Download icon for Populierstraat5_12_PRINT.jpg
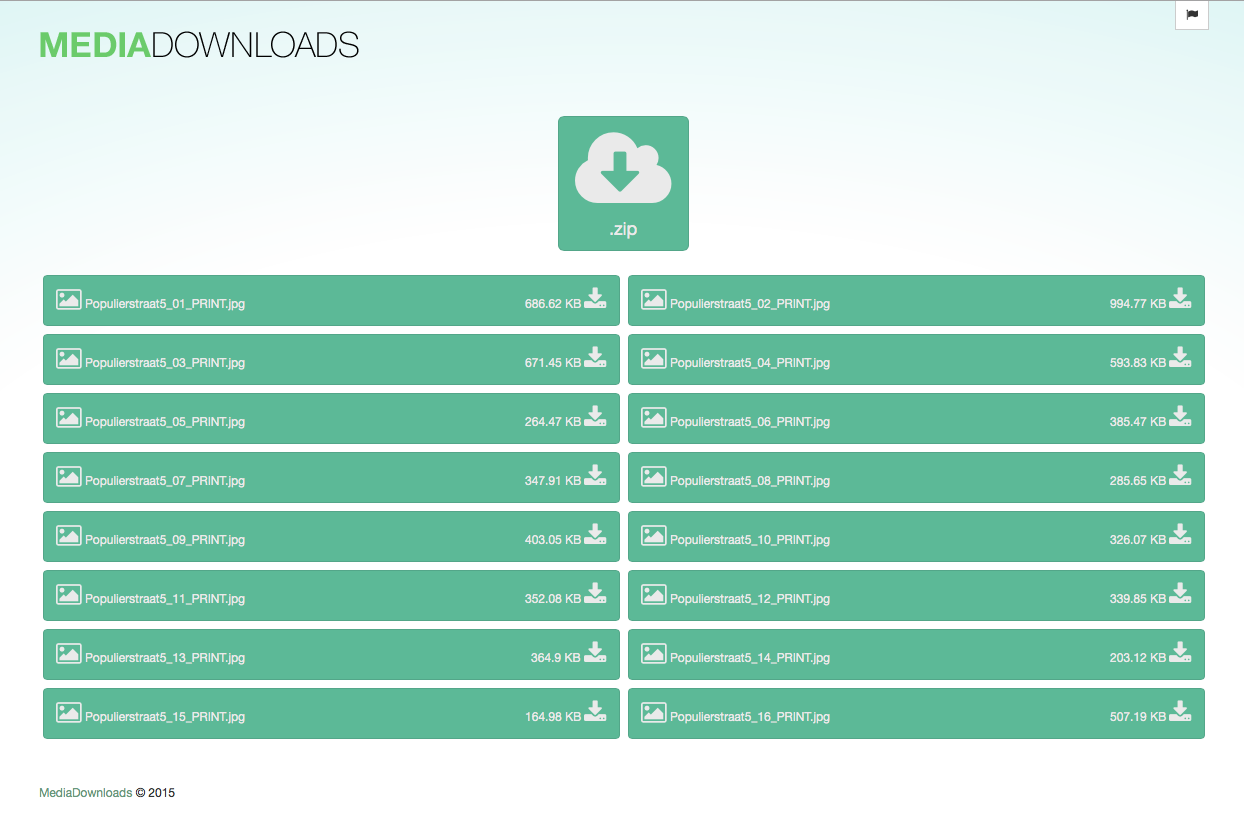 tap(1180, 594)
